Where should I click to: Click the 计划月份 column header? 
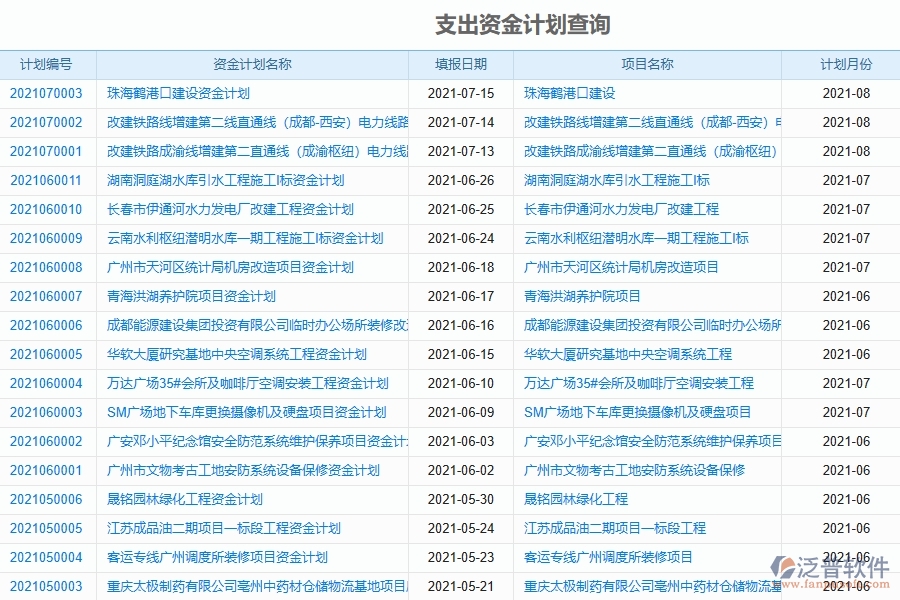pyautogui.click(x=842, y=64)
